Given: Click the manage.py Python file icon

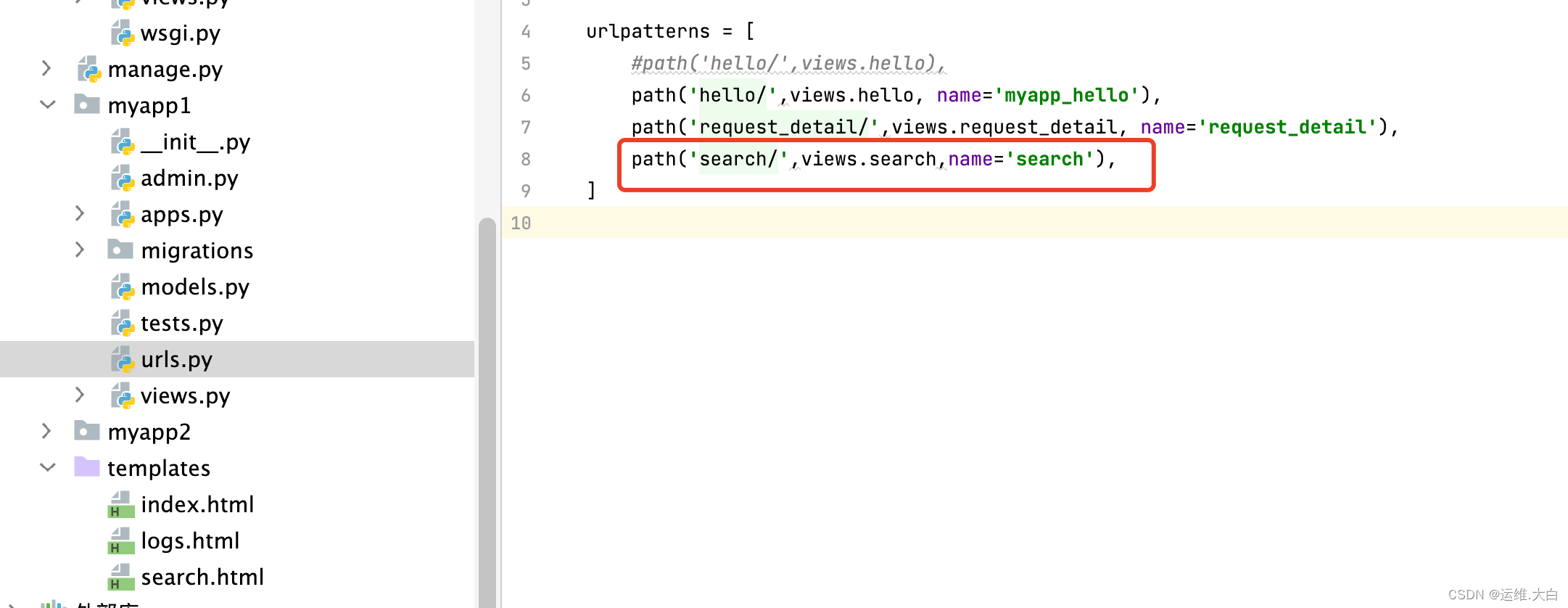Looking at the screenshot, I should (x=89, y=70).
